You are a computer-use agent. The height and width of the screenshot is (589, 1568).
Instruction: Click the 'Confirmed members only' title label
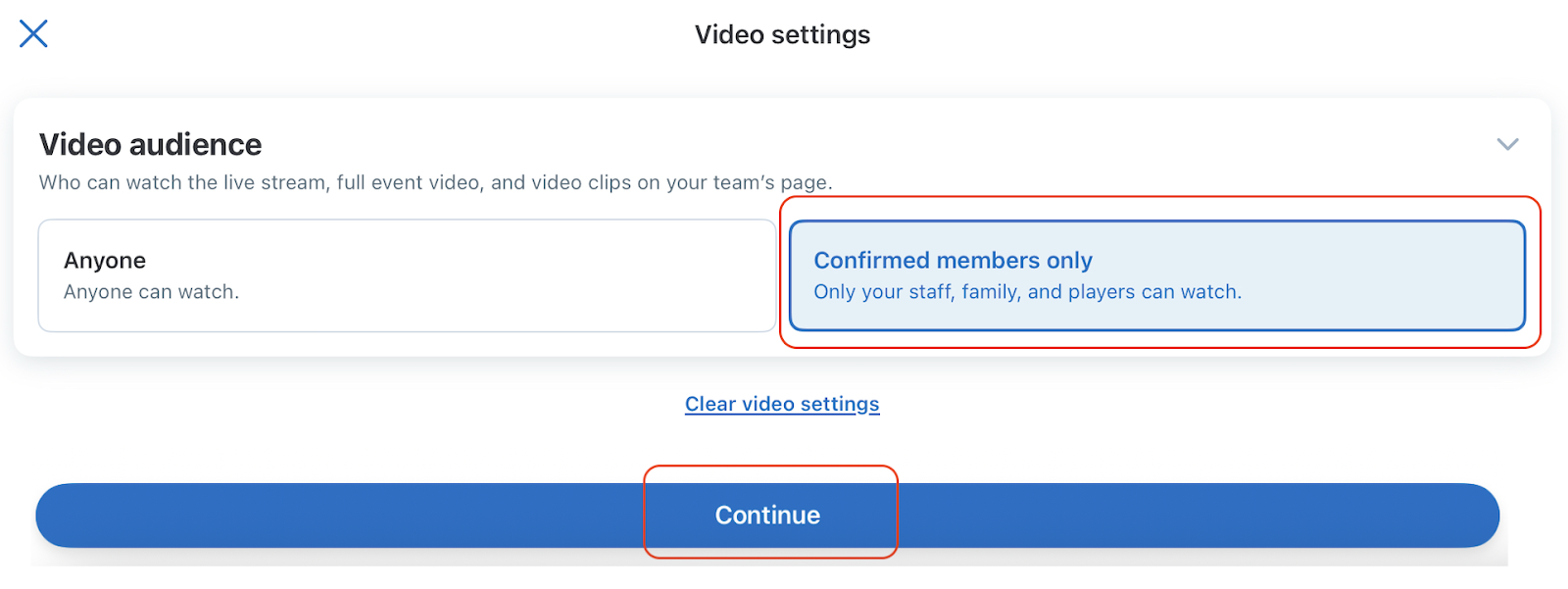click(x=953, y=261)
